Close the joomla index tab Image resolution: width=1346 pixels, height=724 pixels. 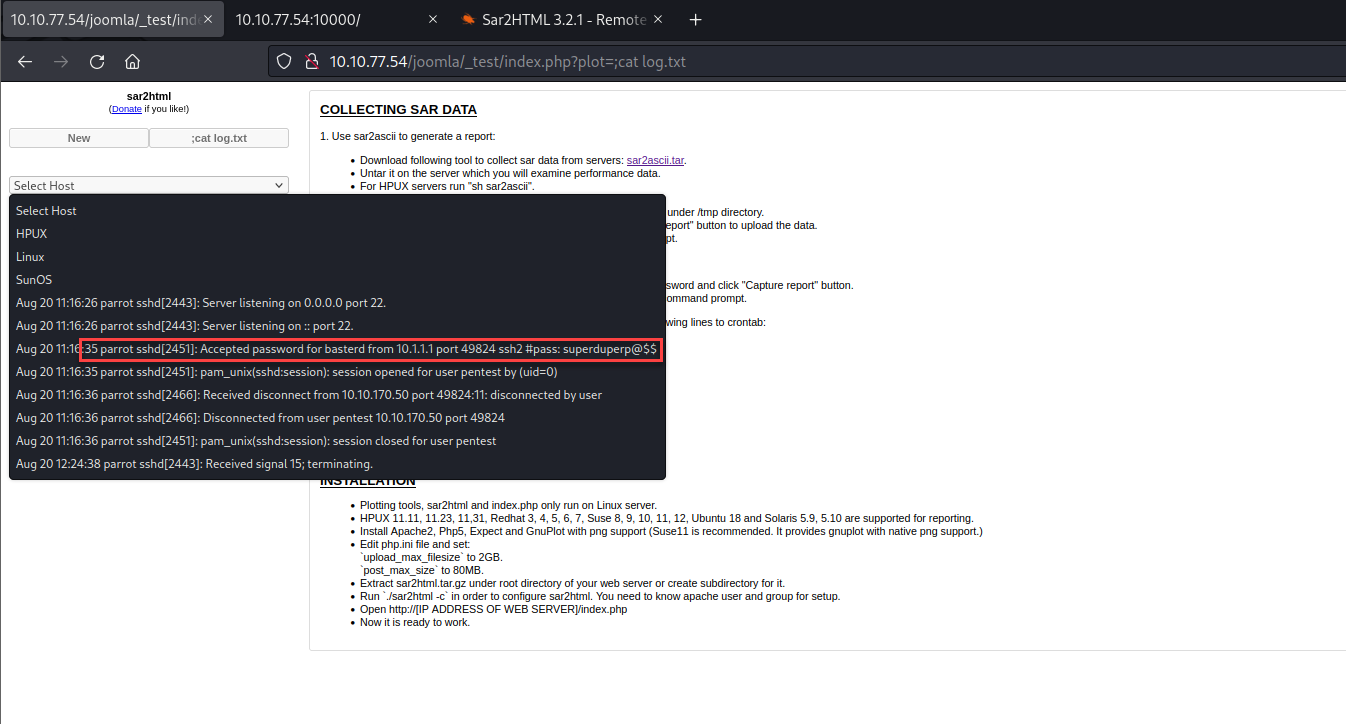pyautogui.click(x=208, y=17)
